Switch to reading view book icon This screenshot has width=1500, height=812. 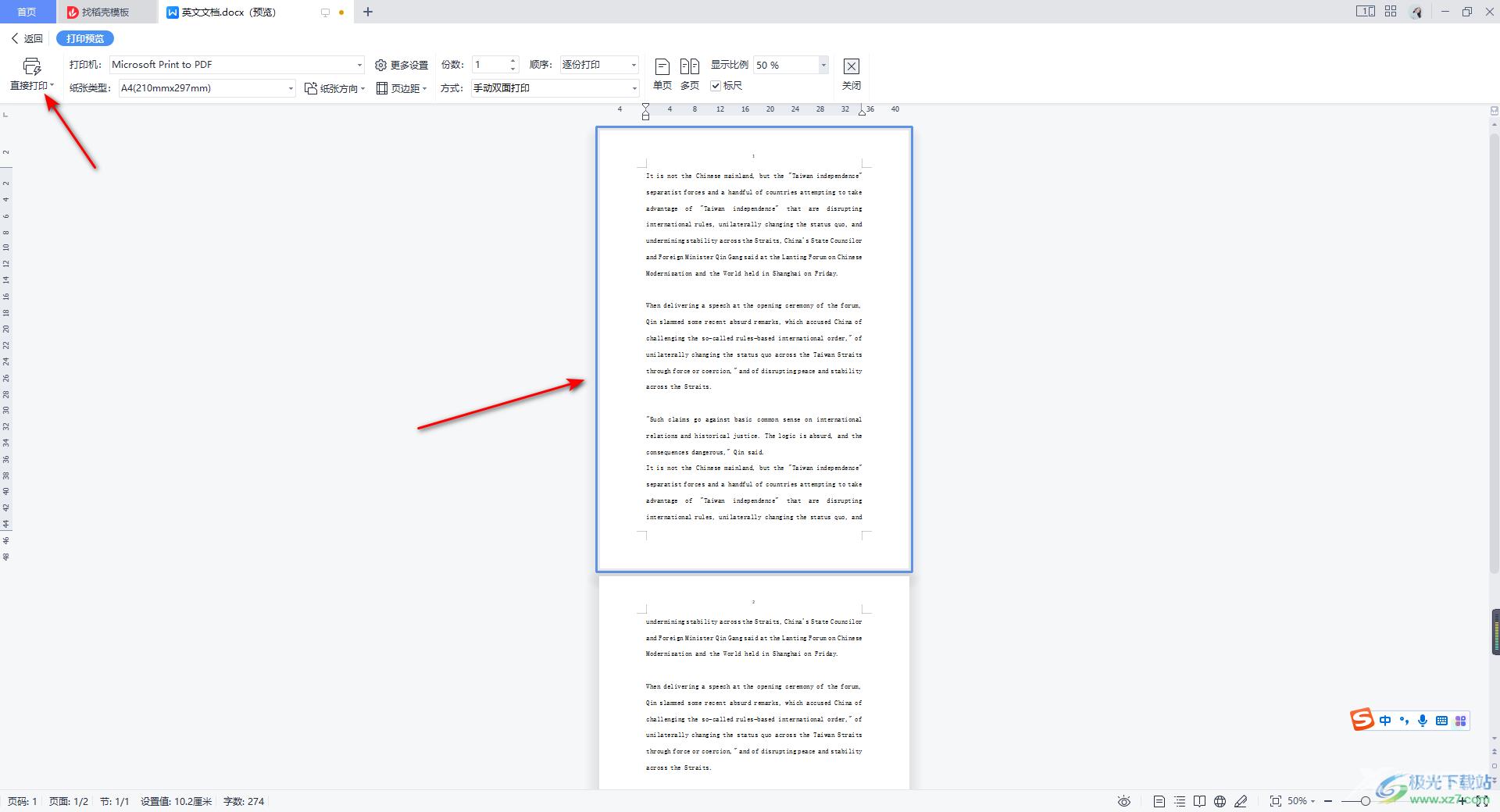(1199, 801)
